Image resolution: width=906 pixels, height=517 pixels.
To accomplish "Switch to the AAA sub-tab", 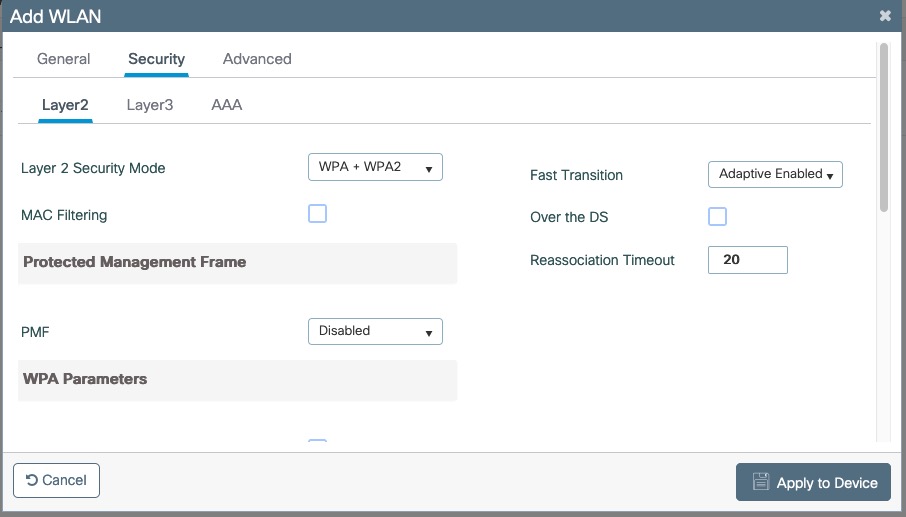I will (227, 104).
